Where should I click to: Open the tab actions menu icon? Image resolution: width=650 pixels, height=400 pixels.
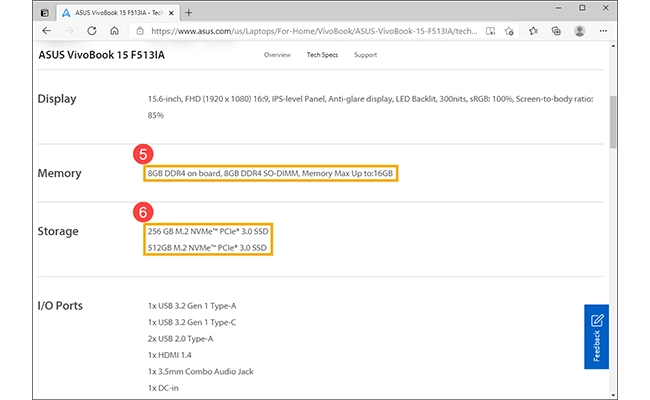44,13
